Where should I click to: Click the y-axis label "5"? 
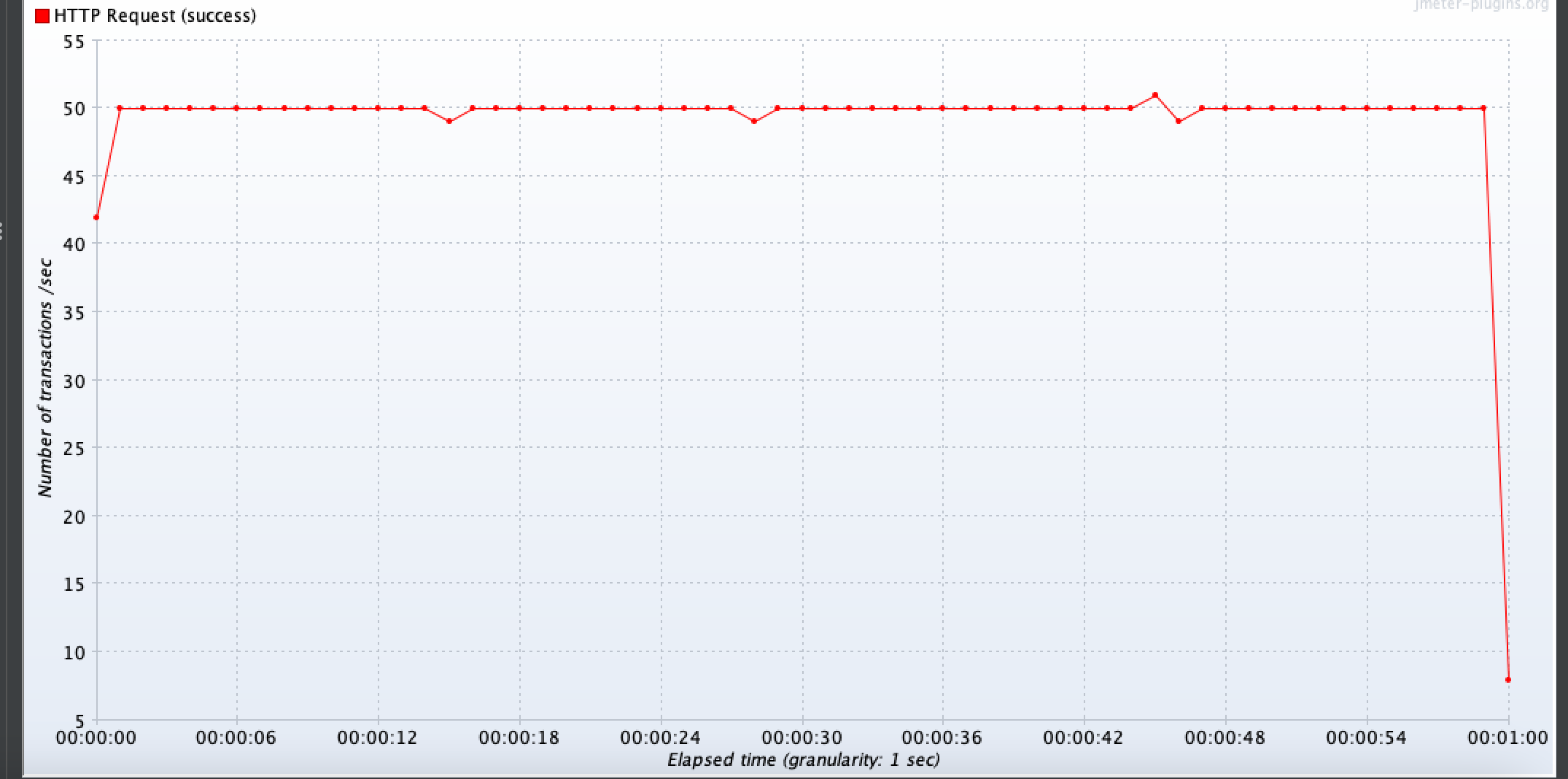(x=79, y=721)
